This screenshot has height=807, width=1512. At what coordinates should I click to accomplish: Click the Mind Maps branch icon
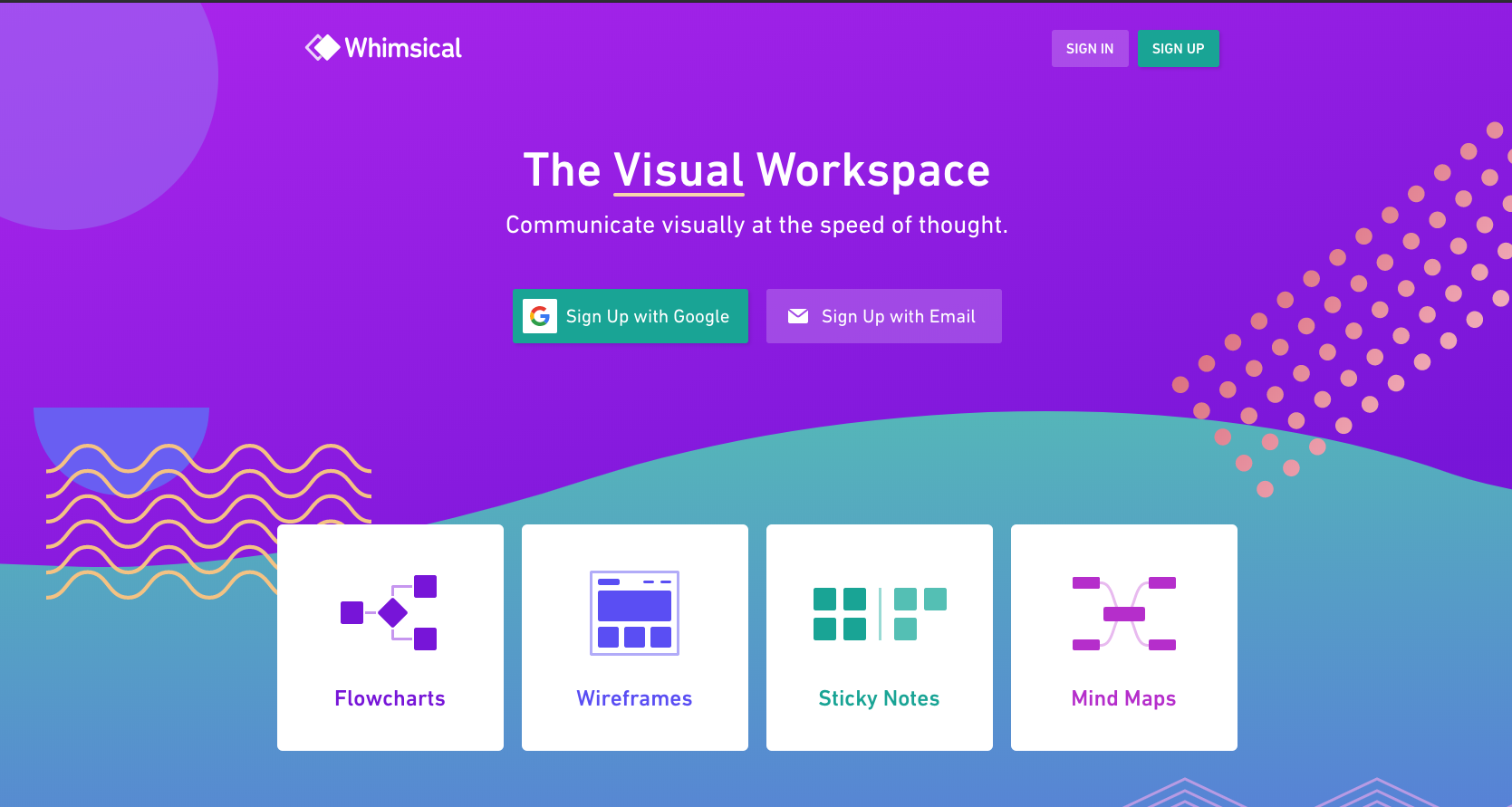tap(1124, 613)
